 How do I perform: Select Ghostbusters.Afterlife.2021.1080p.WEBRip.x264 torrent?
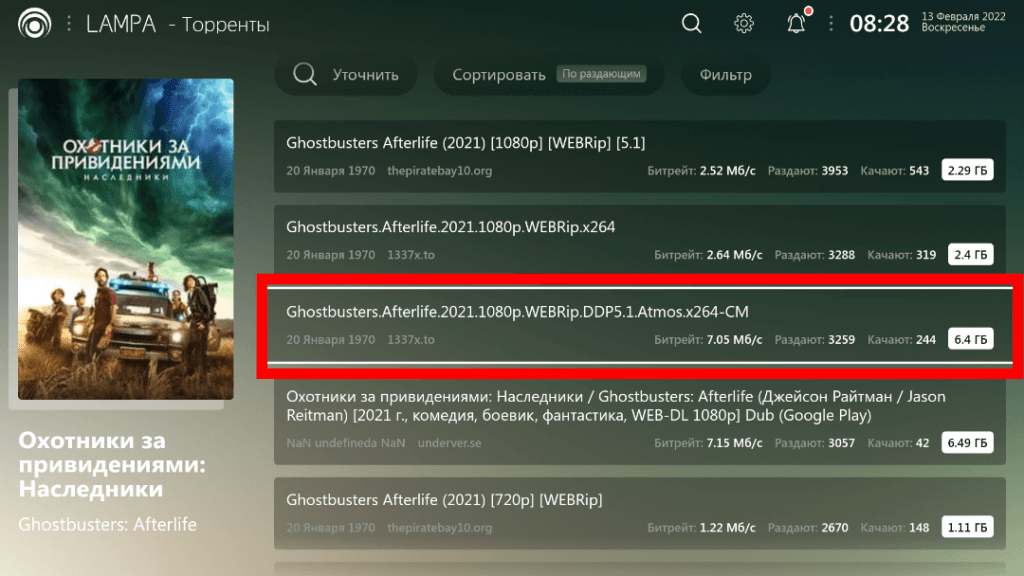coord(640,240)
